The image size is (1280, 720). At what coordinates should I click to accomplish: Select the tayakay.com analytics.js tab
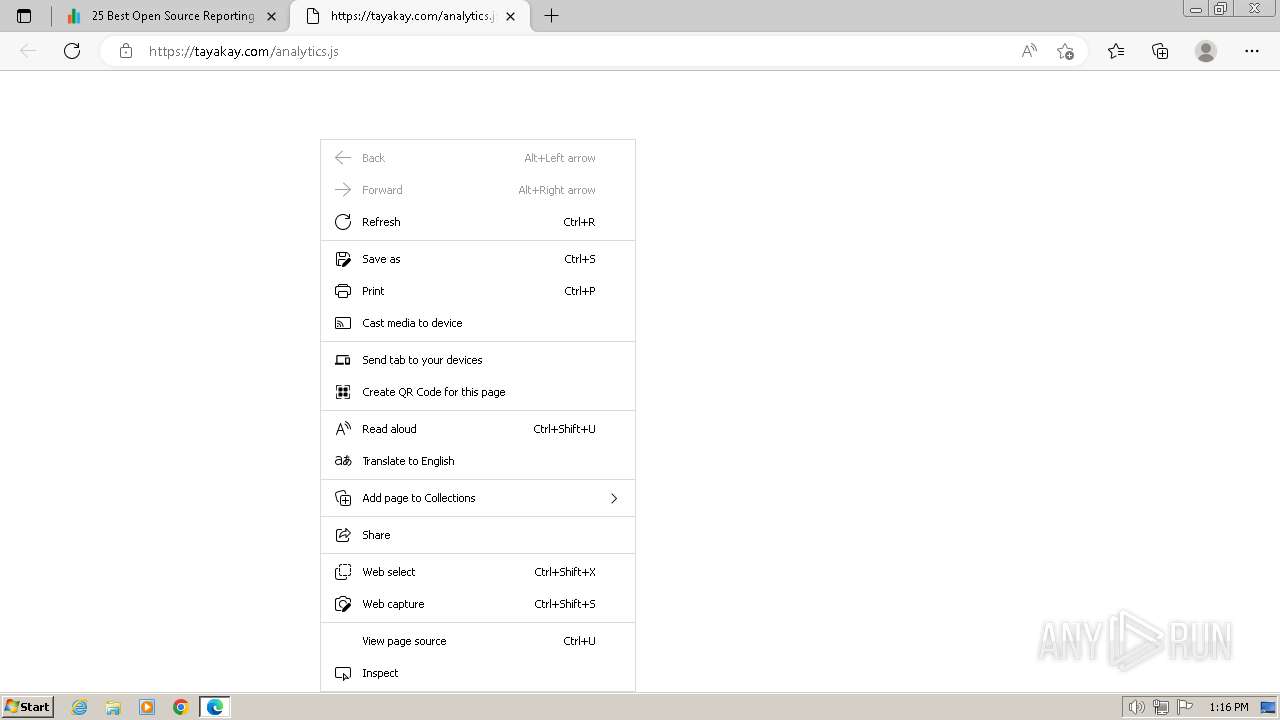[x=412, y=16]
